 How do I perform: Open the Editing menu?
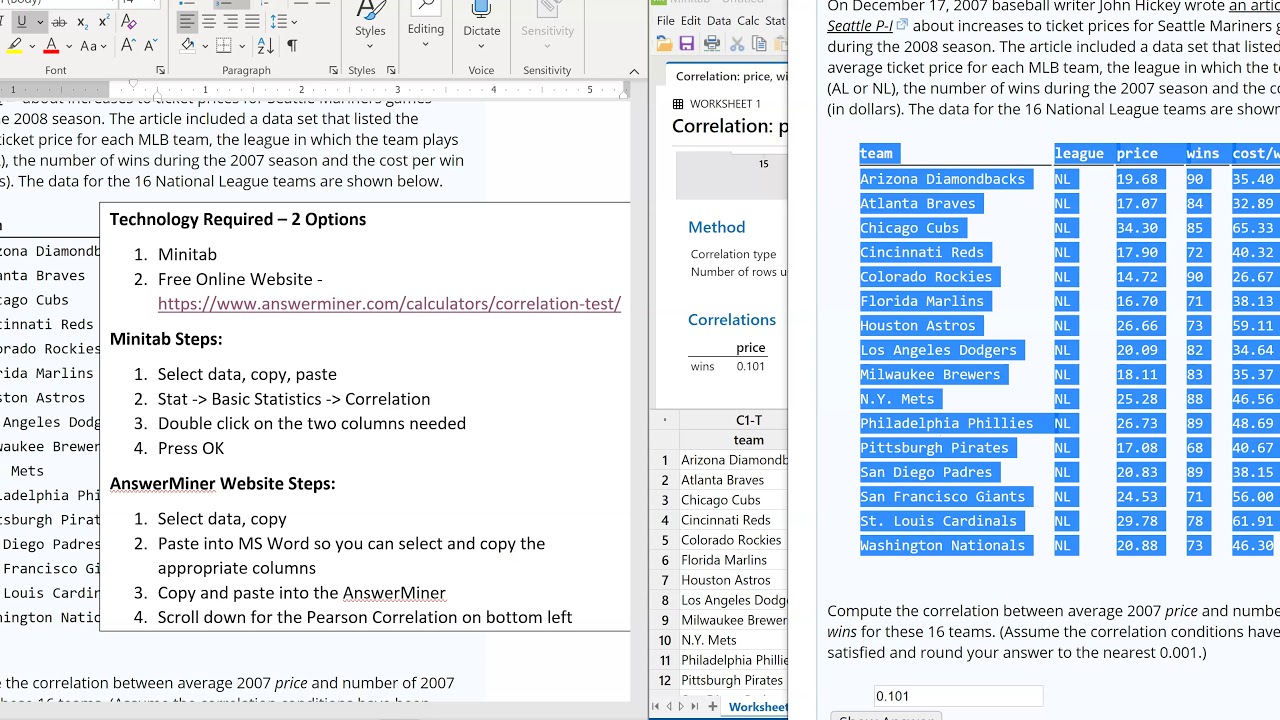click(x=426, y=23)
